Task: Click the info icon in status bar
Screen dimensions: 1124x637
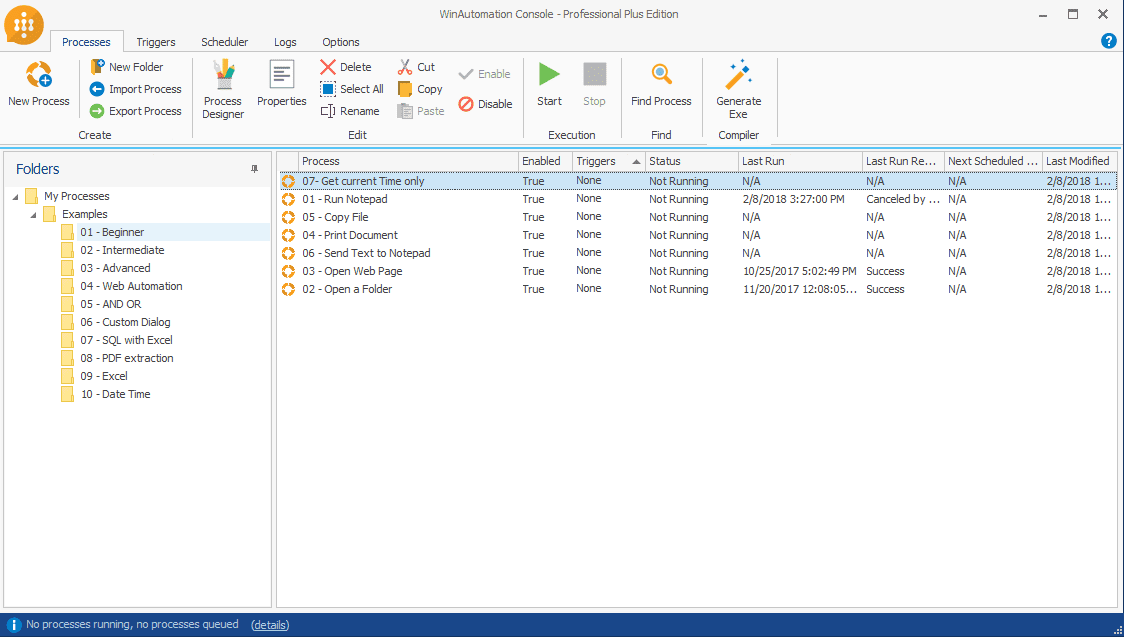Action: (x=13, y=625)
